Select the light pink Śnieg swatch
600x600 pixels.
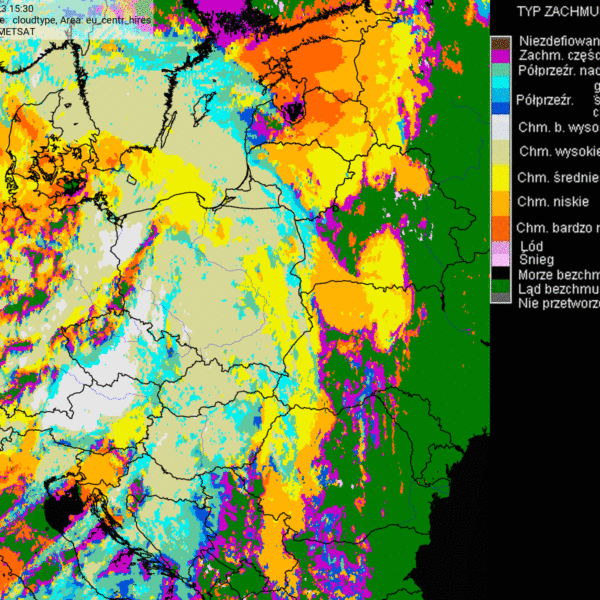tap(500, 260)
